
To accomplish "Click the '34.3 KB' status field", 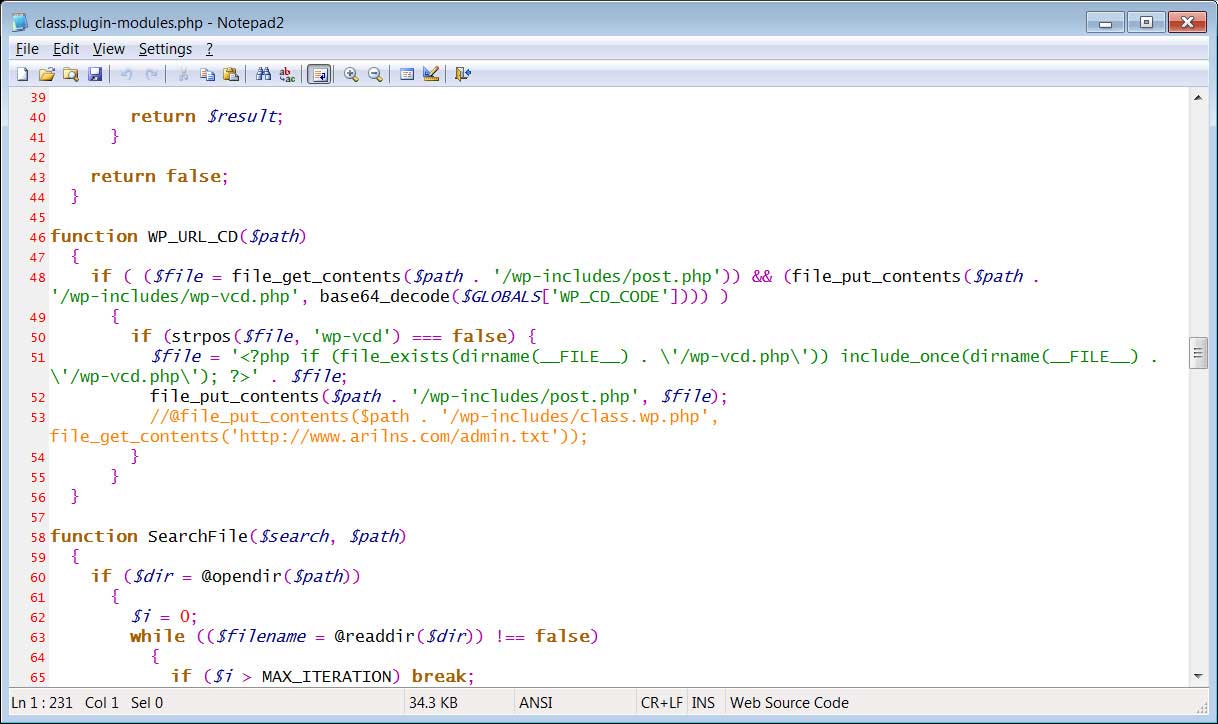I will (x=433, y=703).
